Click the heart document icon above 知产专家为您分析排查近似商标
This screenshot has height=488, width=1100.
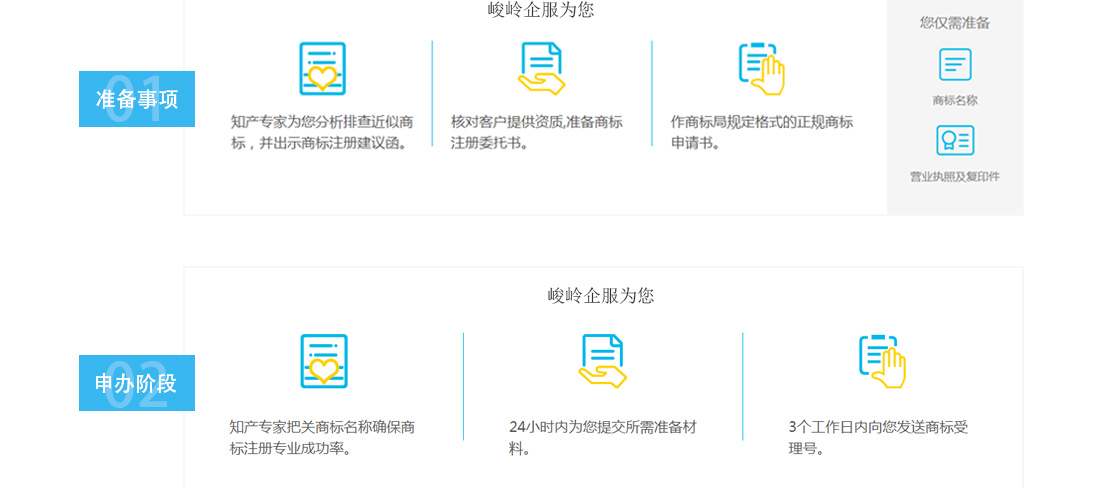coord(322,69)
